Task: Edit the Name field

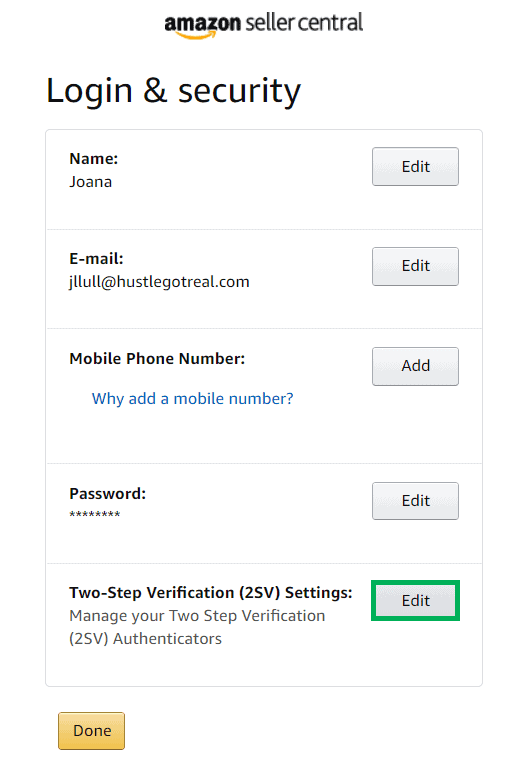Action: (415, 167)
